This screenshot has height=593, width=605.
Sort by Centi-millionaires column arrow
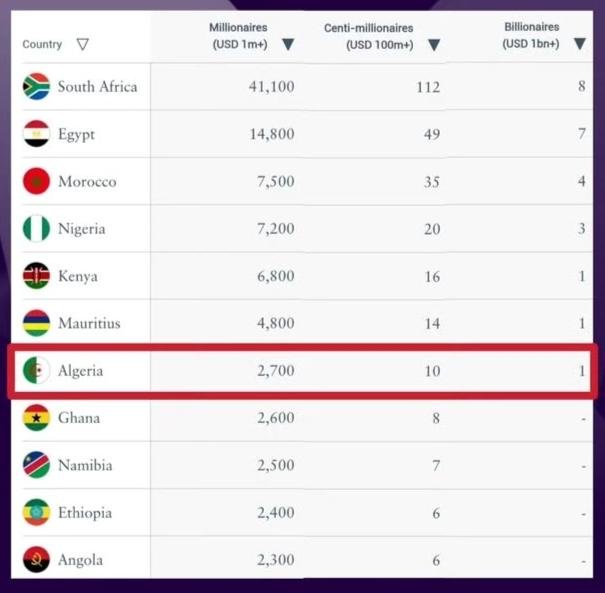434,44
